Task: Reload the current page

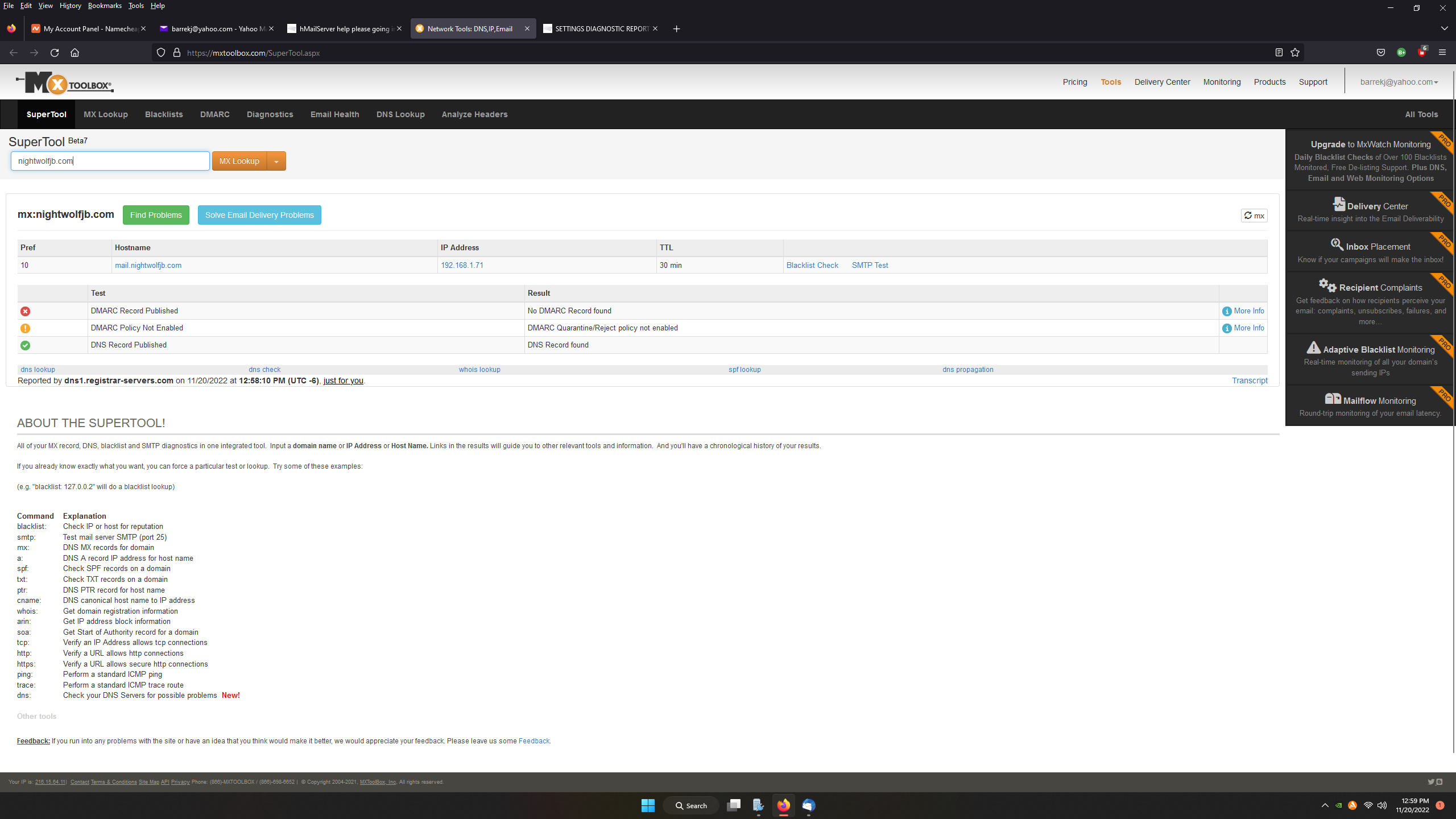Action: pyautogui.click(x=55, y=52)
